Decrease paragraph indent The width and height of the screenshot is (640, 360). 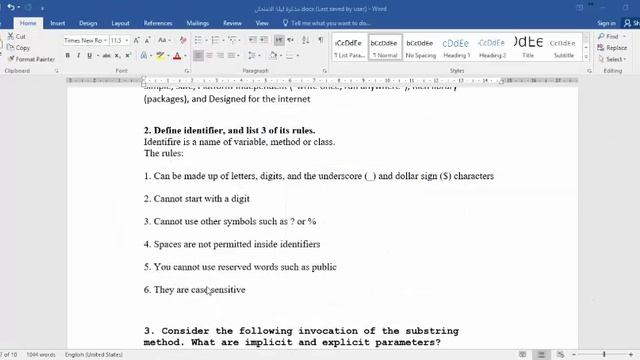[253, 40]
